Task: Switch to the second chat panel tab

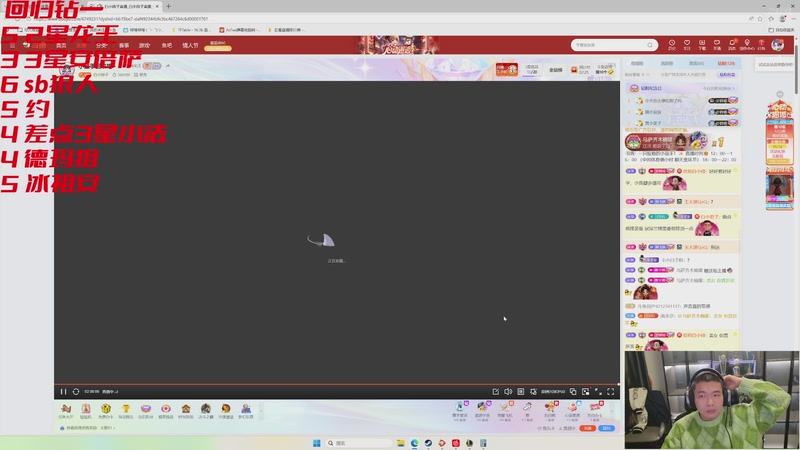Action: click(667, 64)
